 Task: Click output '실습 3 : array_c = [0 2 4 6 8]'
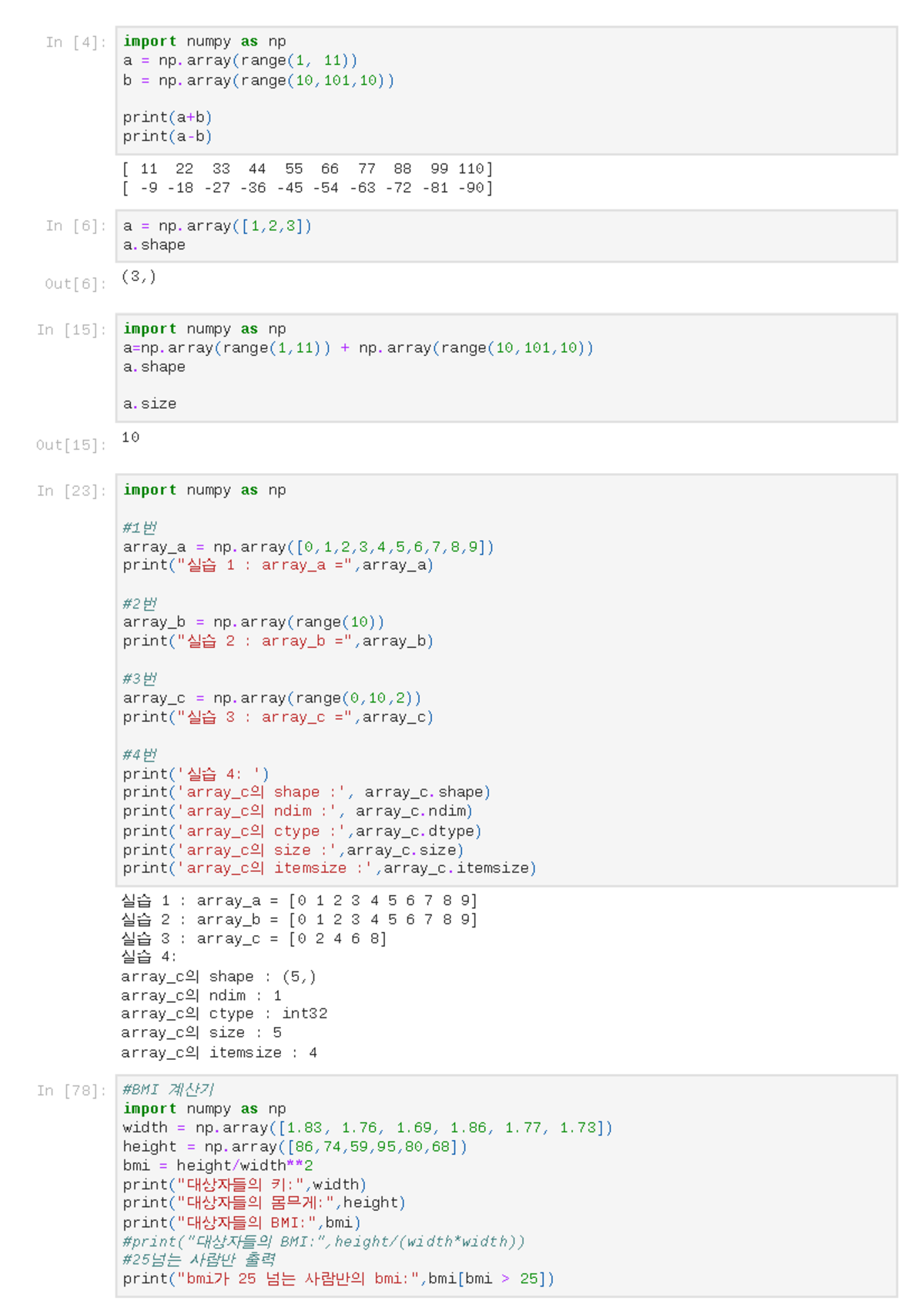tap(253, 938)
